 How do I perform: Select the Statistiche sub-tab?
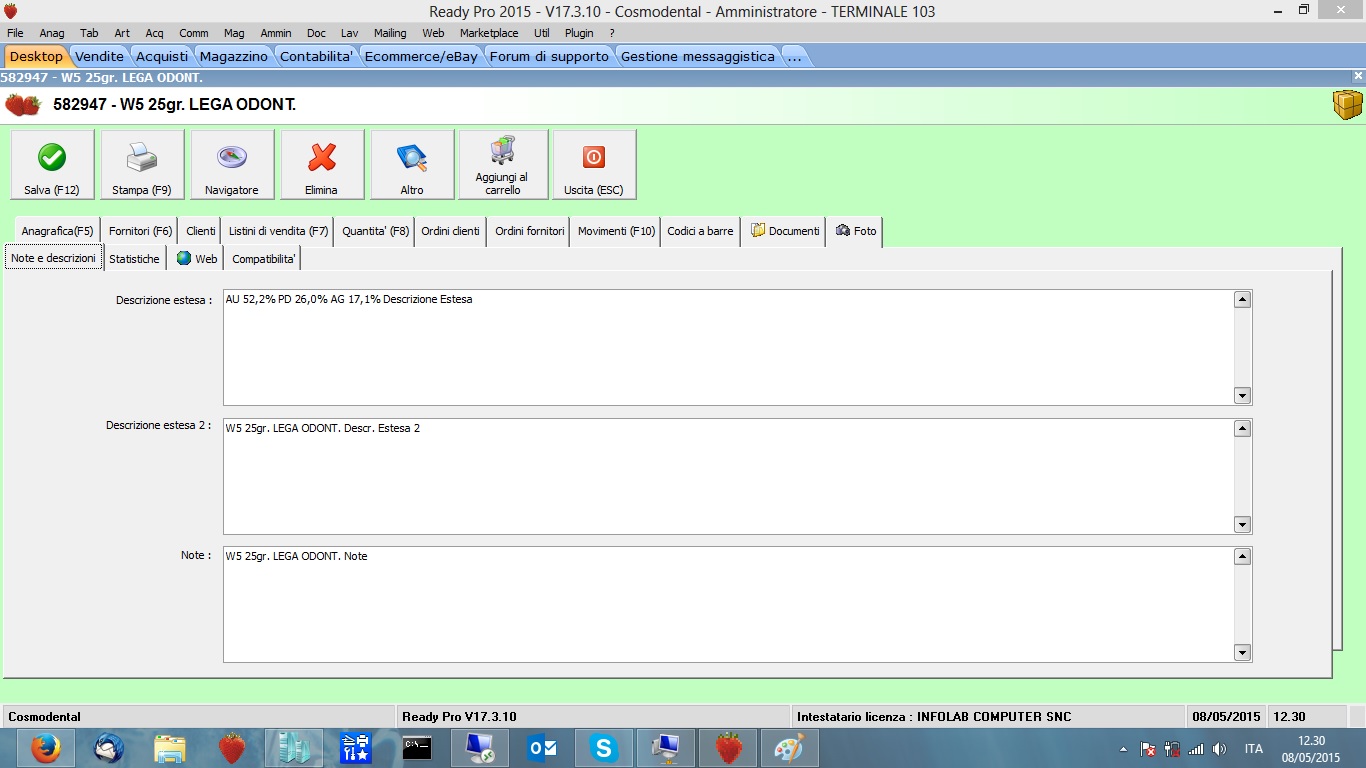click(x=134, y=258)
